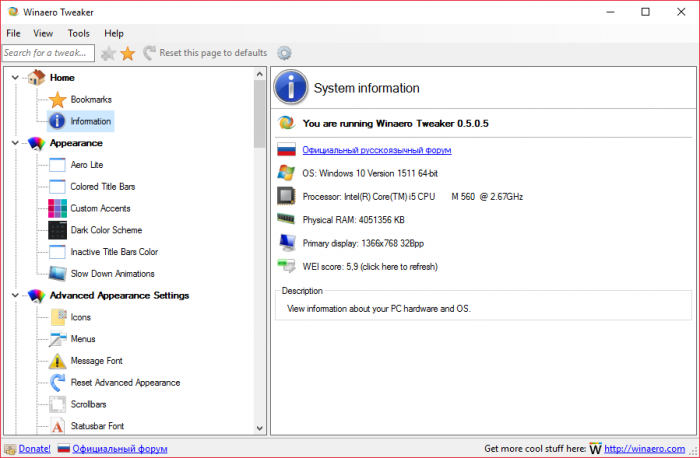The height and width of the screenshot is (458, 700).
Task: Click the Windows flag OS icon
Action: coord(286,173)
